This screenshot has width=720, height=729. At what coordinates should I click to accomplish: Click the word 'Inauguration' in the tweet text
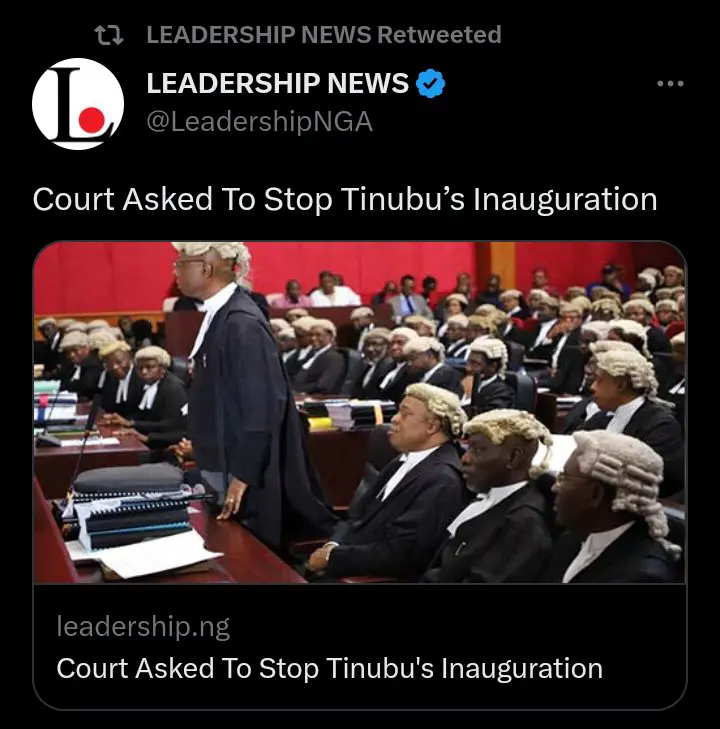565,199
